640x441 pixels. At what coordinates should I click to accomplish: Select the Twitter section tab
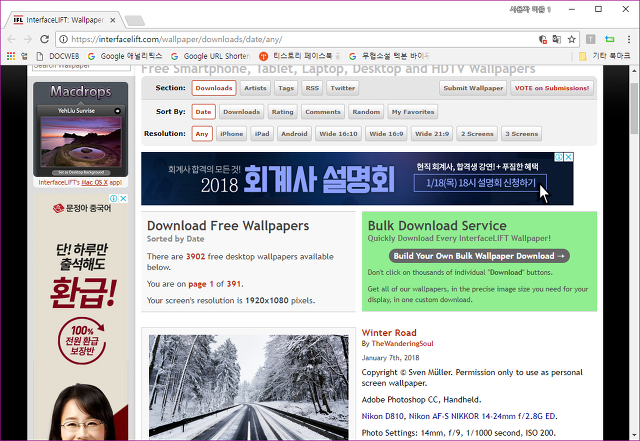[342, 88]
